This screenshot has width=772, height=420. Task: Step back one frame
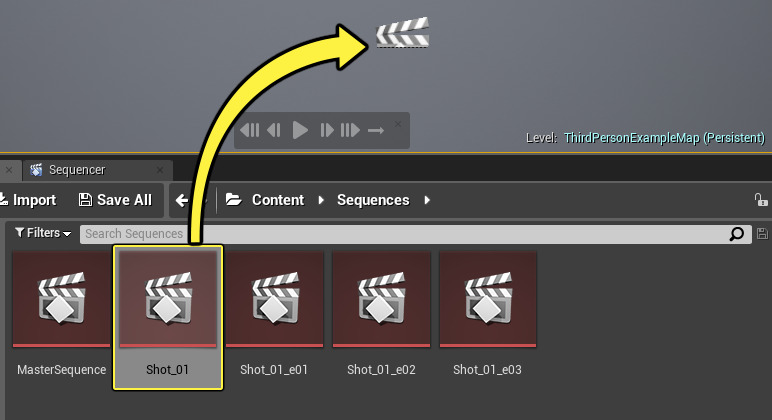tap(274, 130)
